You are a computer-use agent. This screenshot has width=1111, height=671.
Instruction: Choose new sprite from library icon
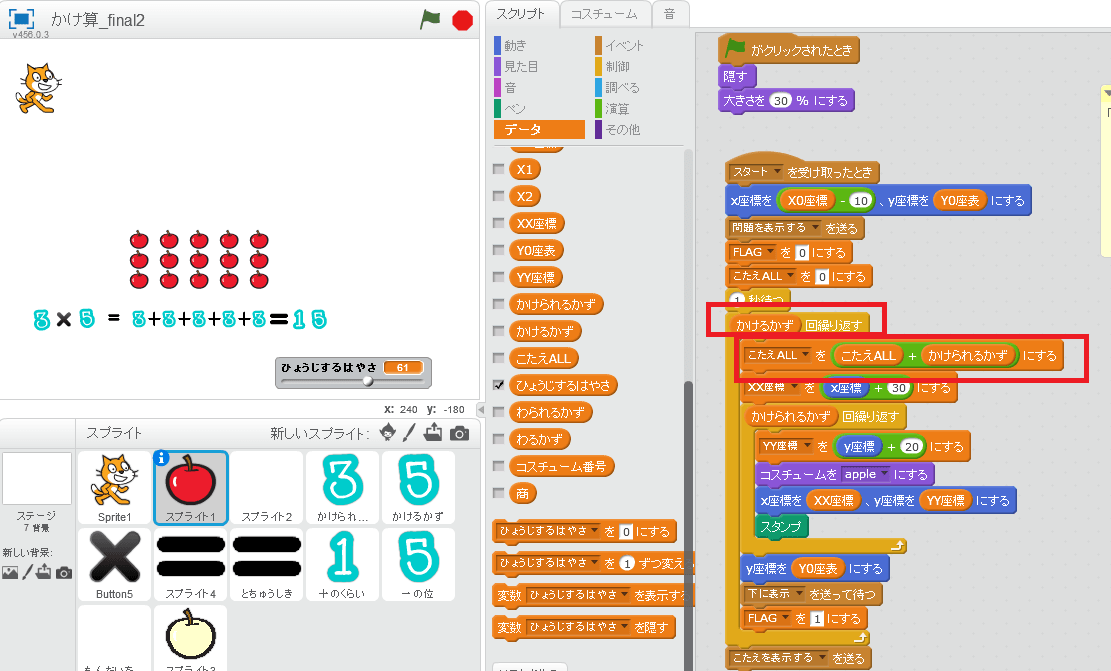388,432
